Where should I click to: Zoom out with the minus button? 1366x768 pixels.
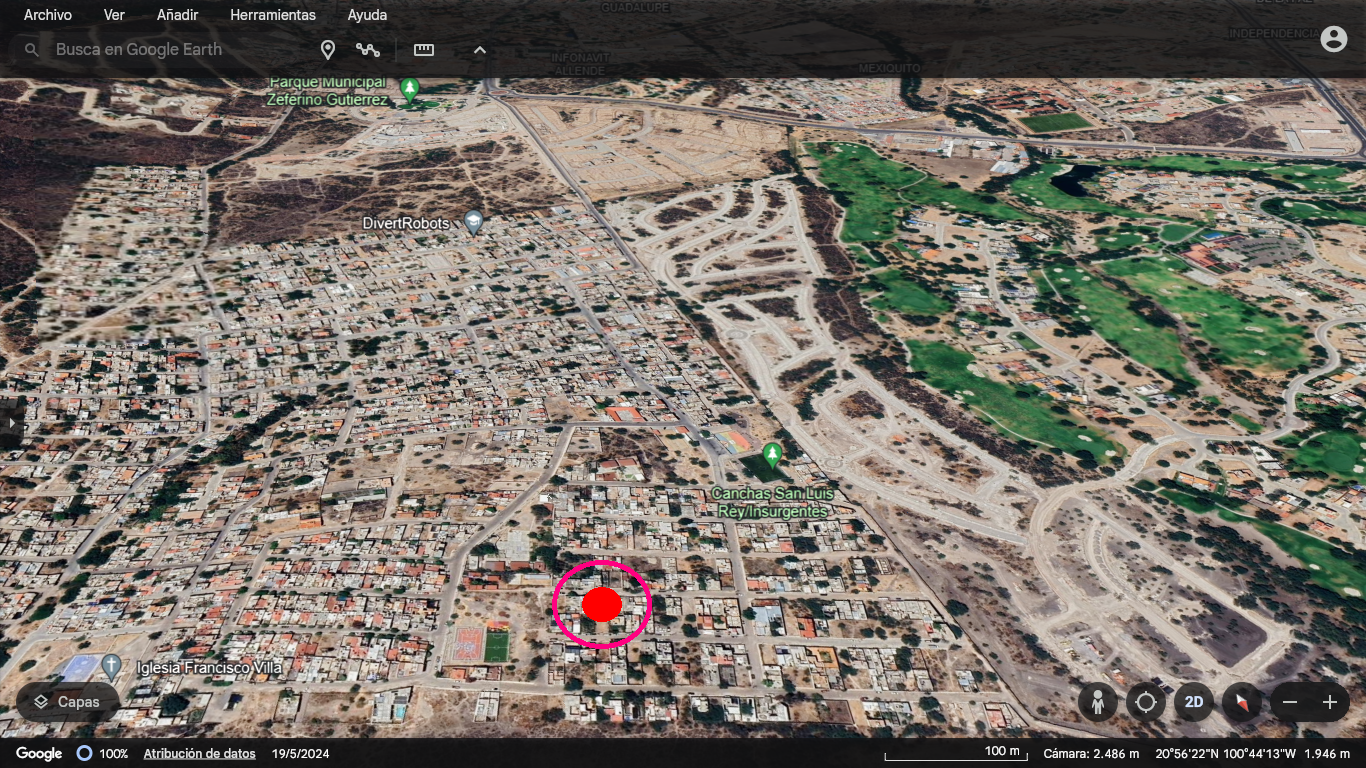[1290, 702]
